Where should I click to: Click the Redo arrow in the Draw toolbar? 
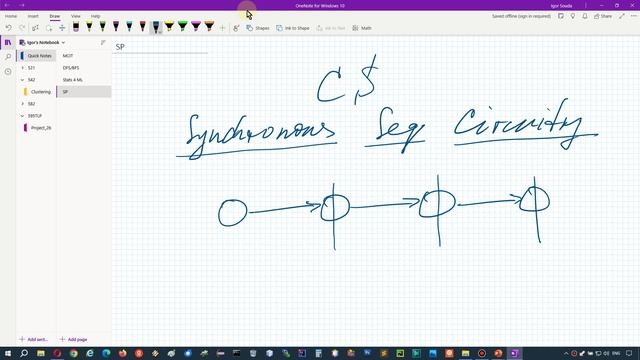coord(22,28)
